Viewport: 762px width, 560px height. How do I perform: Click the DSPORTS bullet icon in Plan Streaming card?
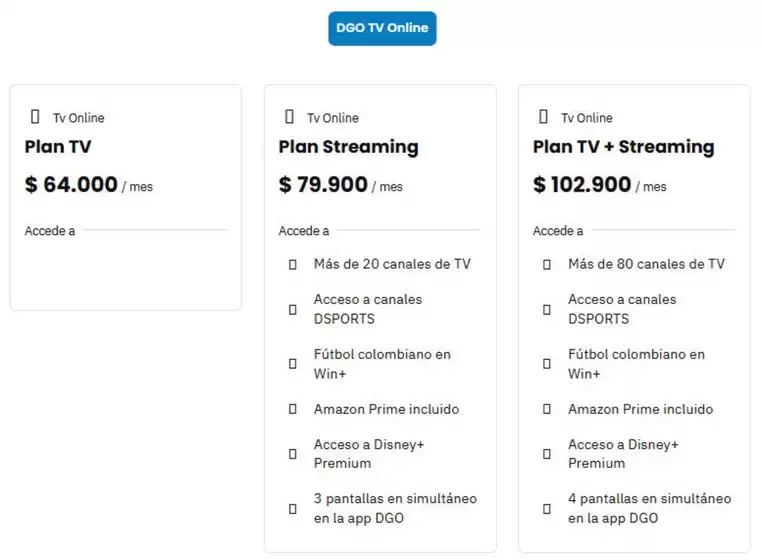pyautogui.click(x=293, y=310)
